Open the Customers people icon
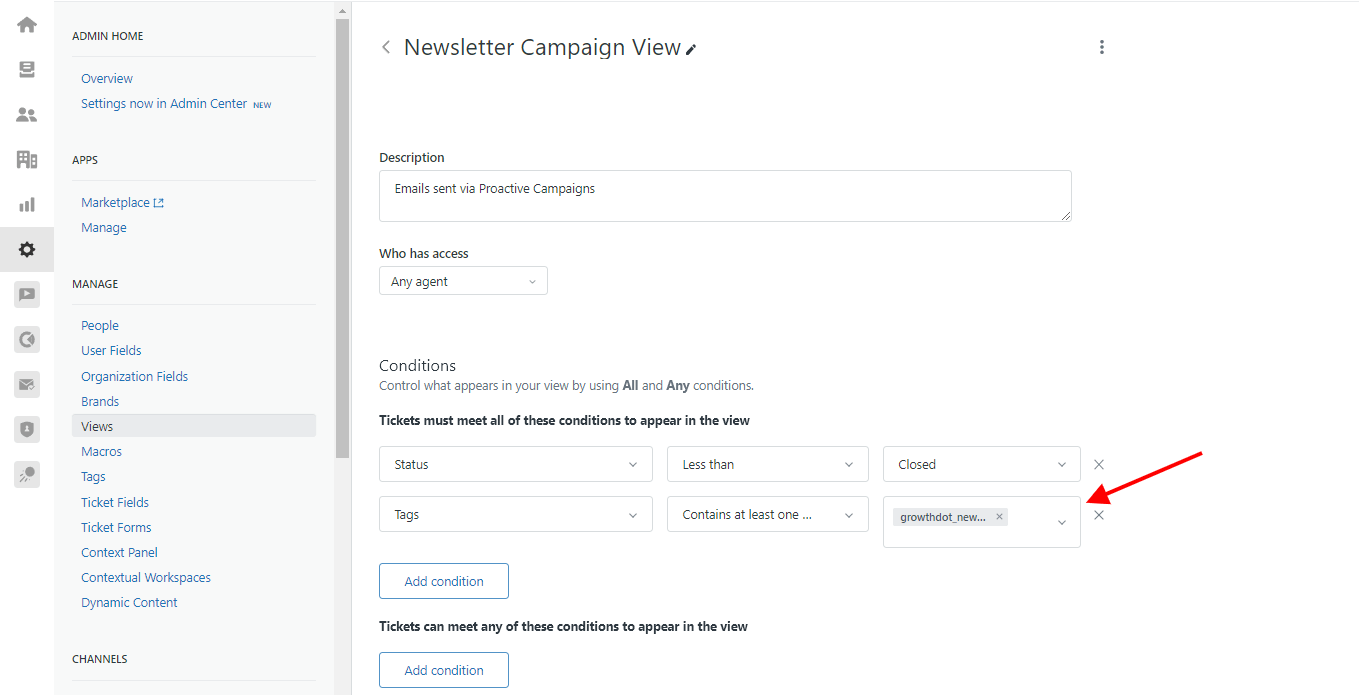 point(27,115)
